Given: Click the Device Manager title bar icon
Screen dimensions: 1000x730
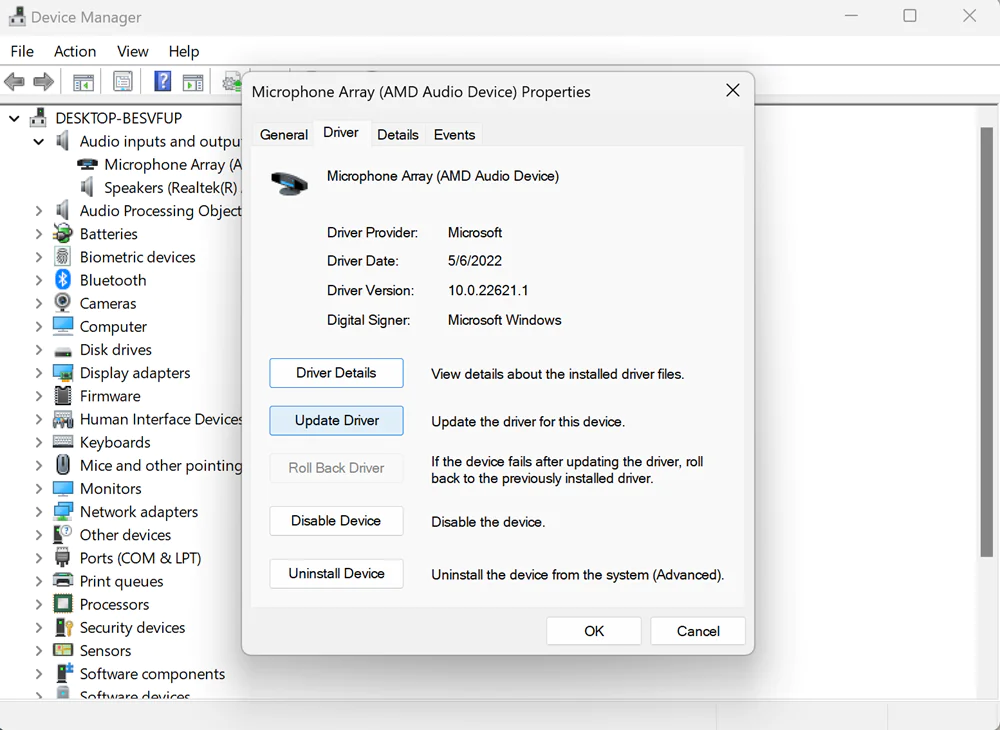Looking at the screenshot, I should click(x=17, y=17).
